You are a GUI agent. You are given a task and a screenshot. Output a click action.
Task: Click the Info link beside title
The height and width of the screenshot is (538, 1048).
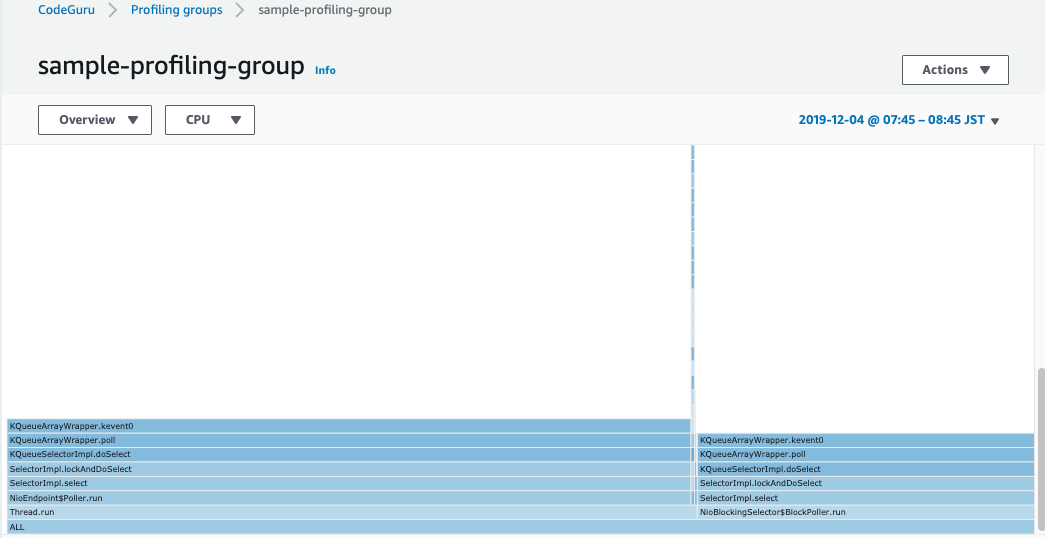click(325, 70)
